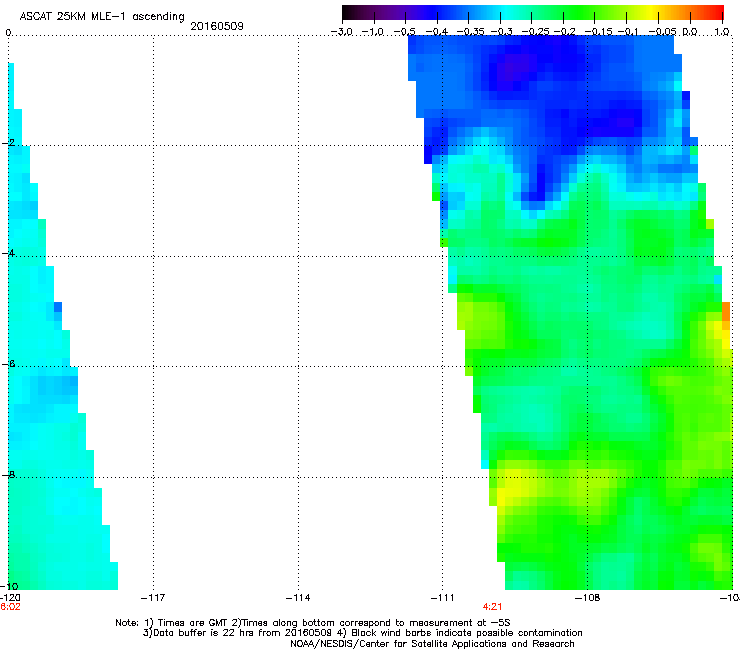This screenshot has height=650, width=740.
Task: Click the -0.3 colorbar label
Action: 502,32
